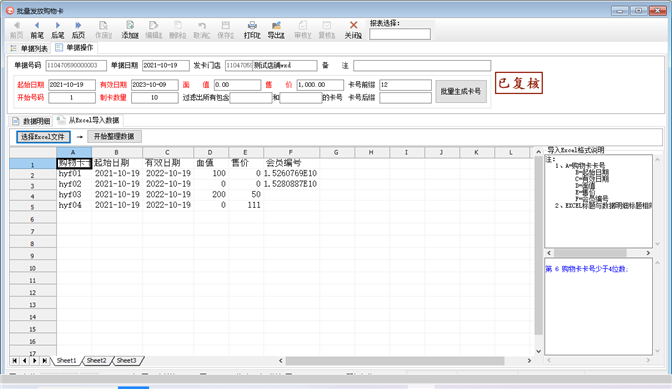
Task: Click the 编辑 edit toolbar icon
Action: pos(153,30)
